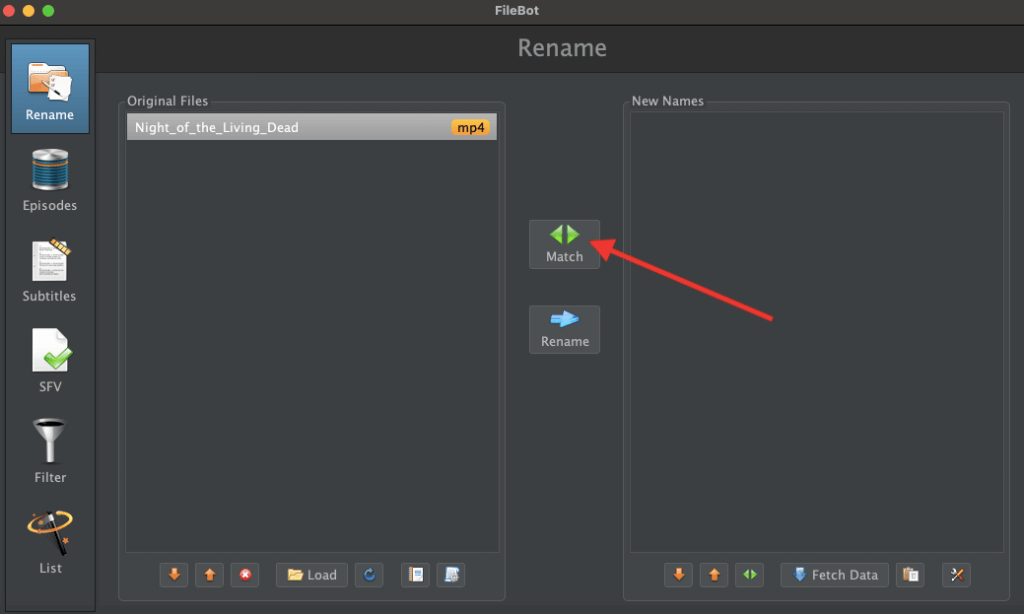The image size is (1024, 614).
Task: Click the scroll-with-gear icon under Original Files
Action: [451, 575]
